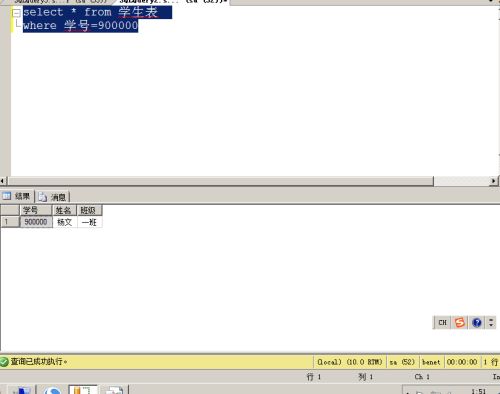Screen dimensions: 500x394
Task: Collapse the select statement outline box
Action: (16, 13)
